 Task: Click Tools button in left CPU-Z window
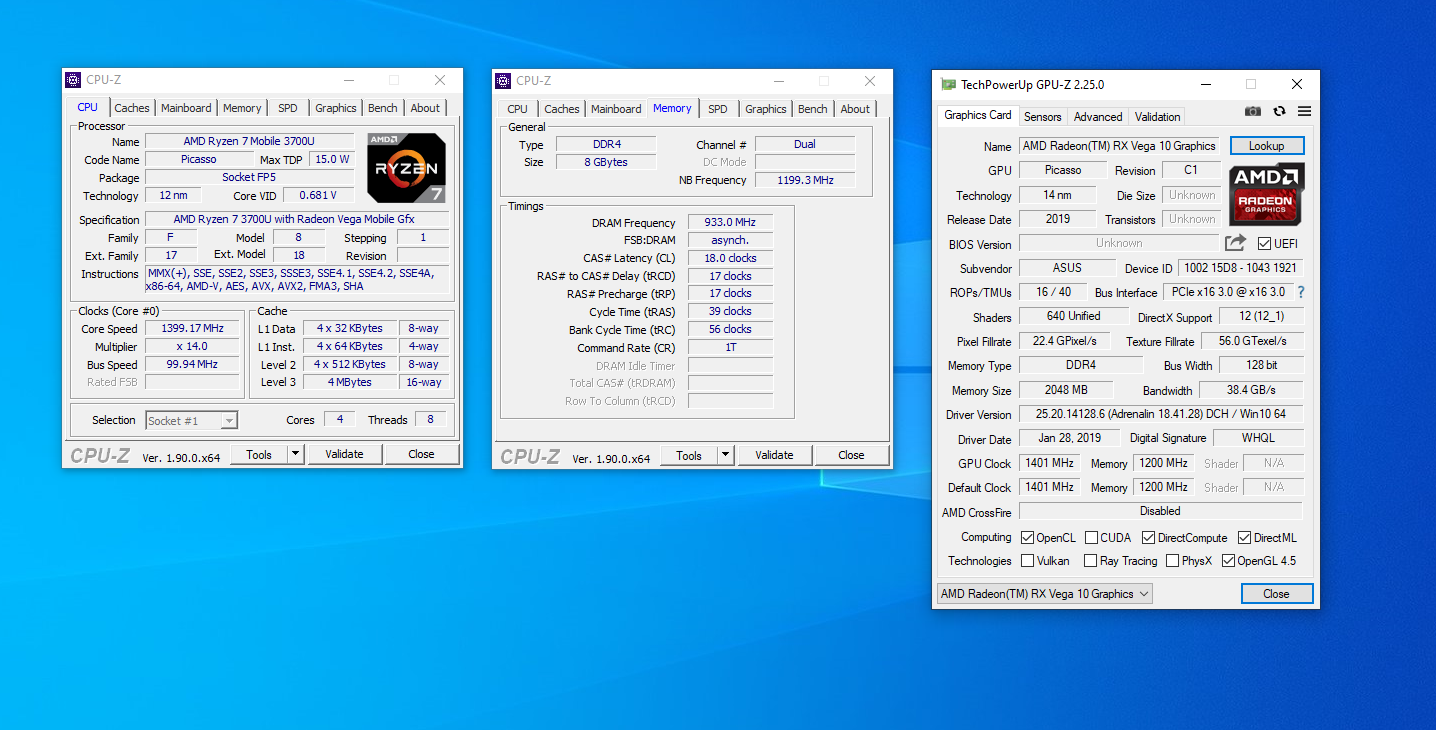pyautogui.click(x=259, y=454)
